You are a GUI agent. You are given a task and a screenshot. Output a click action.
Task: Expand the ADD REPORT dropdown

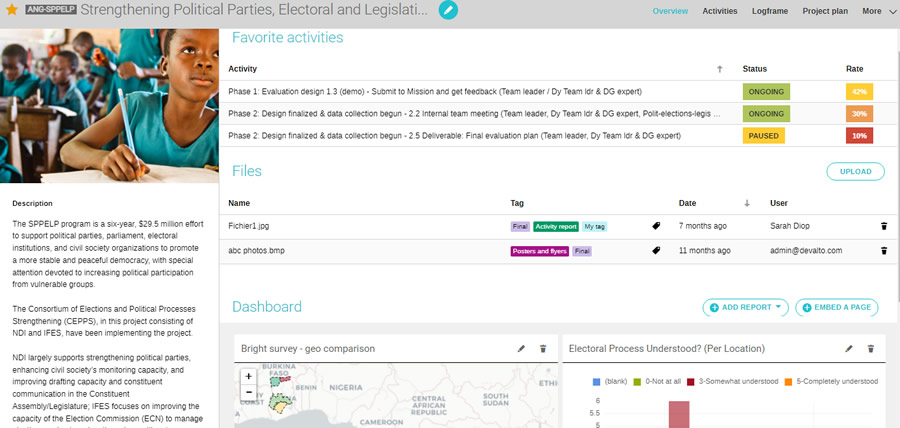pyautogui.click(x=746, y=308)
